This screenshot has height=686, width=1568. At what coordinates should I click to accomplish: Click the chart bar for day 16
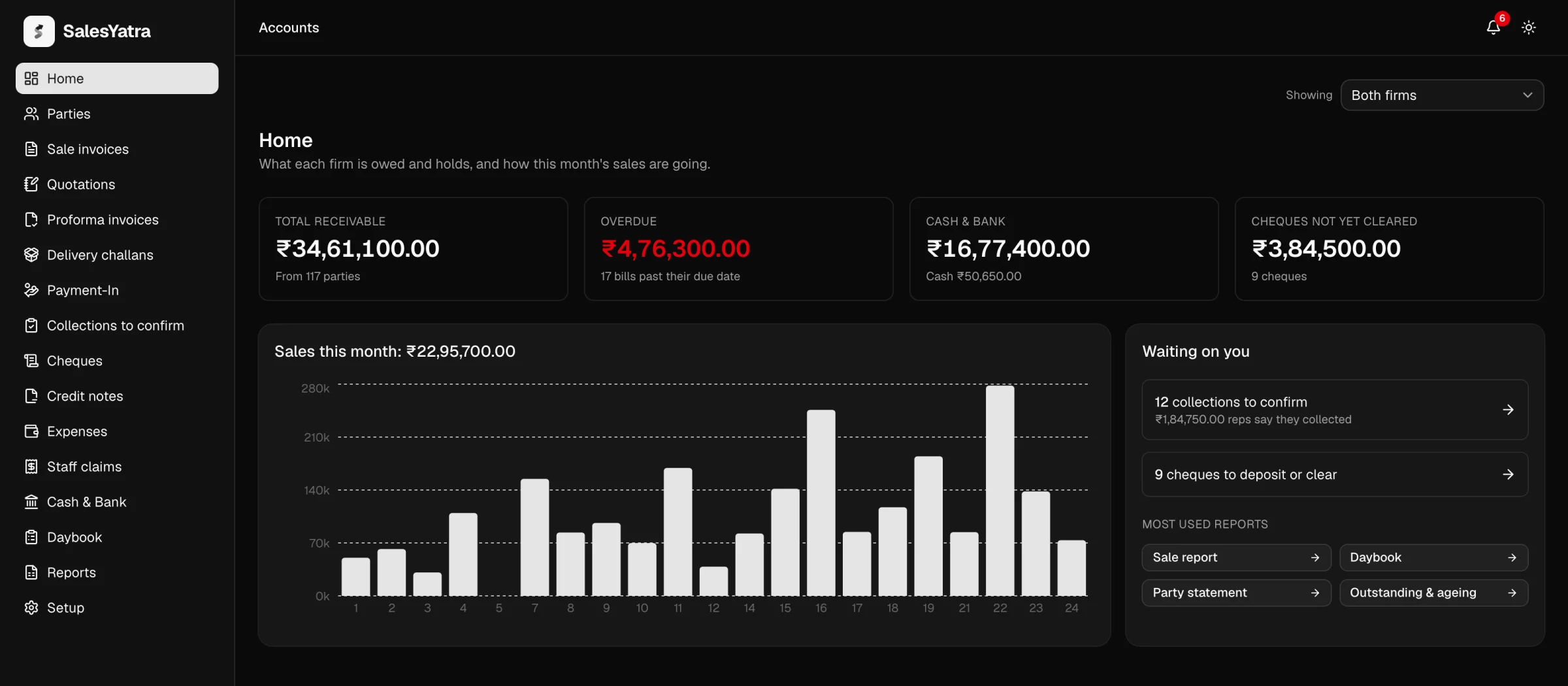[x=821, y=502]
